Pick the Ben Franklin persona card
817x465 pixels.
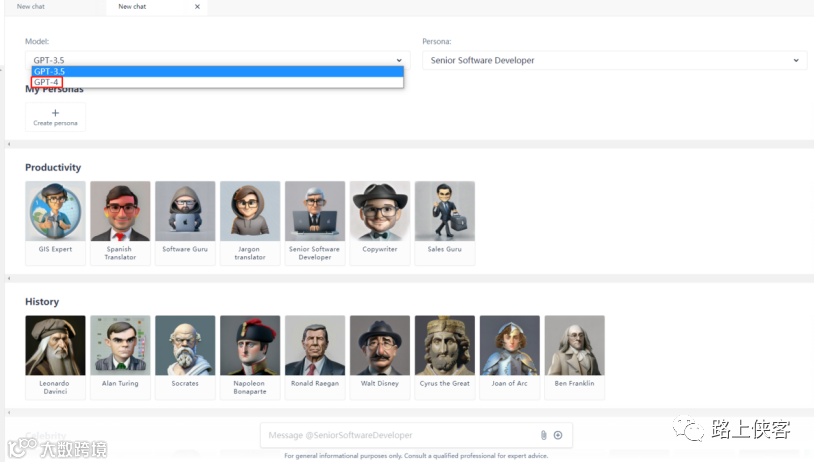[x=574, y=357]
